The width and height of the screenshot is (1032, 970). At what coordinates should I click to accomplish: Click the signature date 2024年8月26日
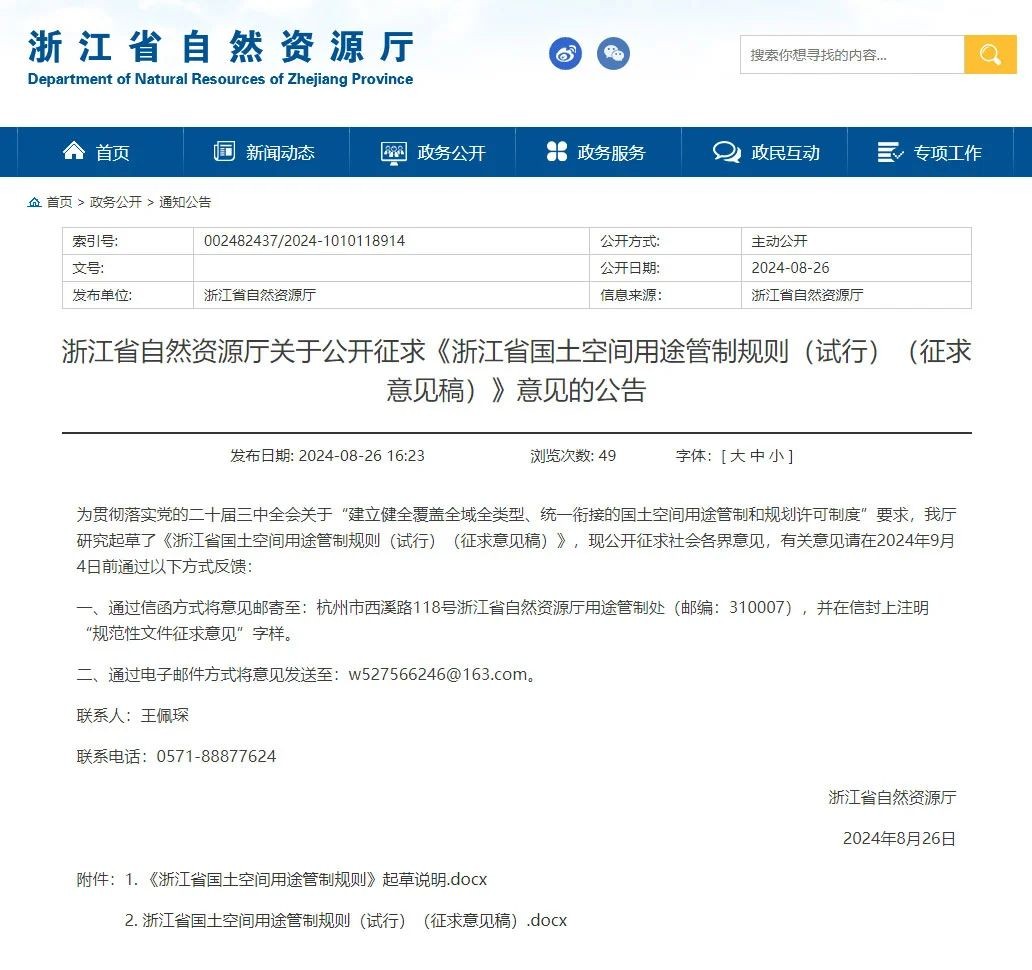(x=899, y=839)
